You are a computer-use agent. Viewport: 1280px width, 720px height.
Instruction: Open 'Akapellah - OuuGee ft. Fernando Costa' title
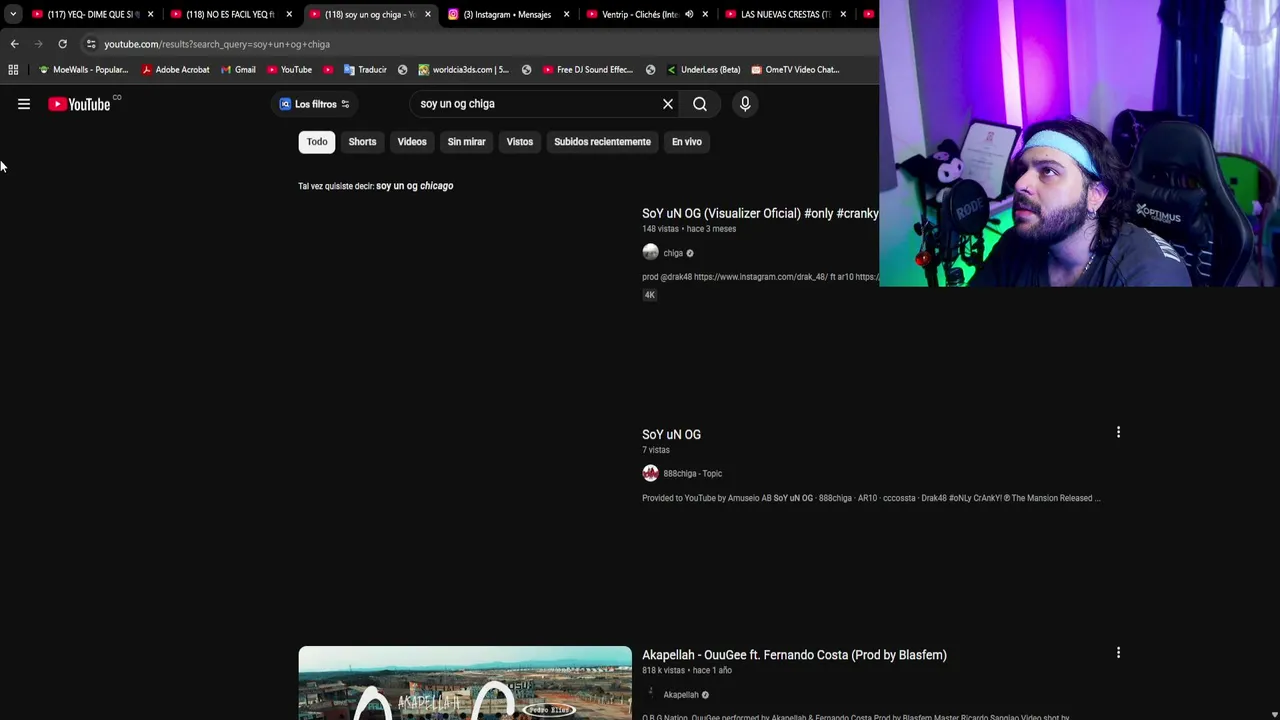[794, 655]
